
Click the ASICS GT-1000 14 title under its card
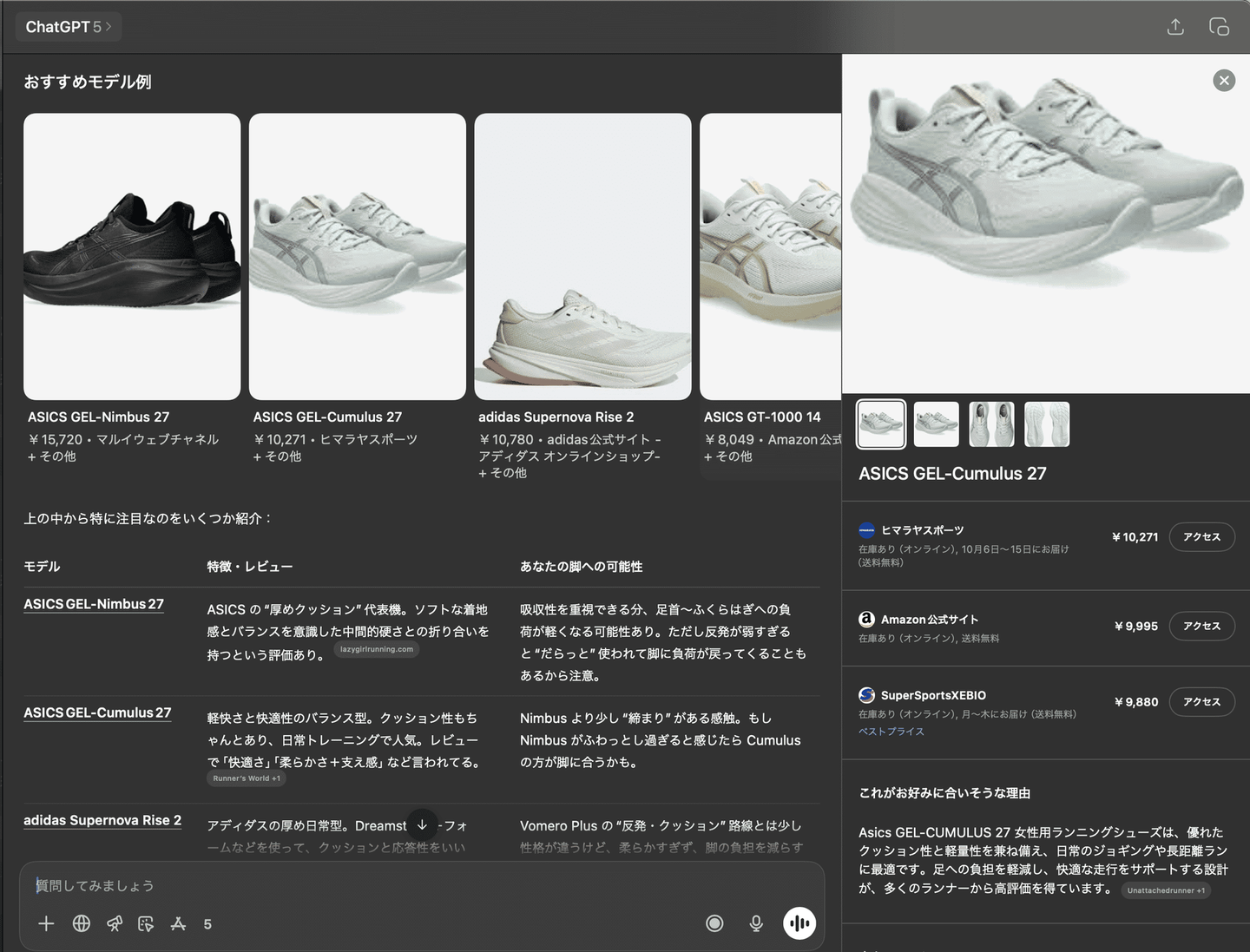762,417
